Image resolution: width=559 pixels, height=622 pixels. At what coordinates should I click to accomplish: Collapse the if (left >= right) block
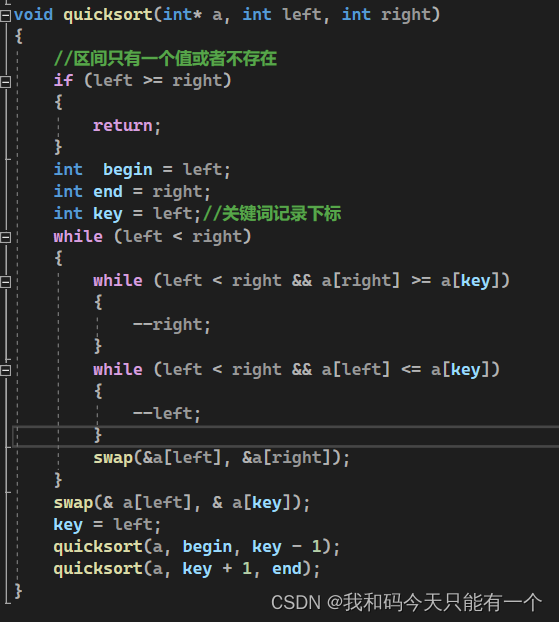6,82
